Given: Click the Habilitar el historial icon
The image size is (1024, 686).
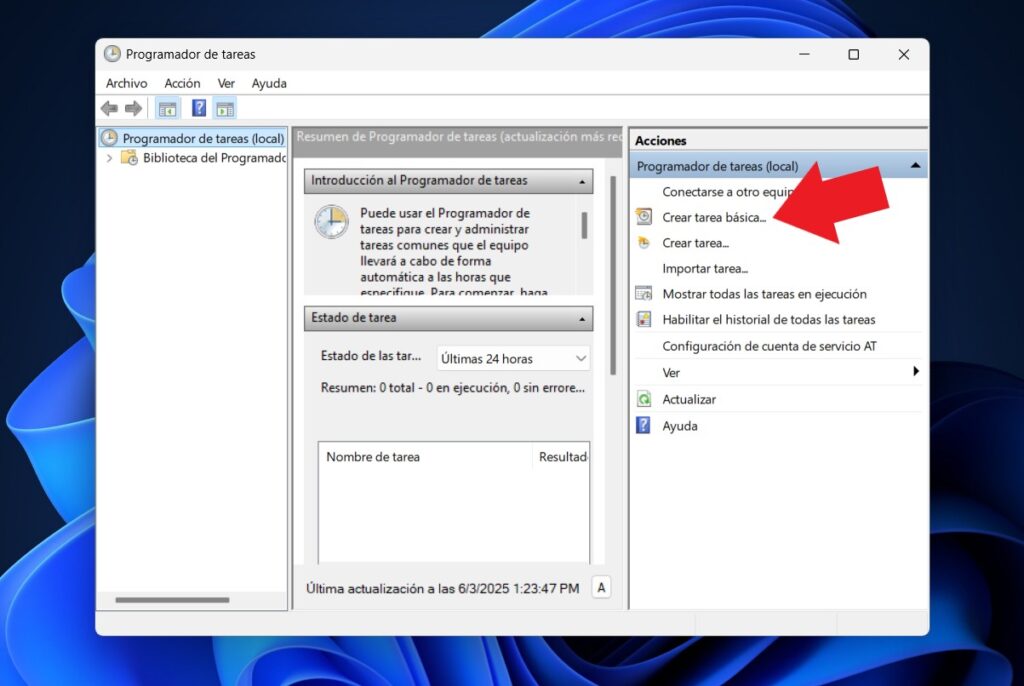Looking at the screenshot, I should tap(641, 320).
